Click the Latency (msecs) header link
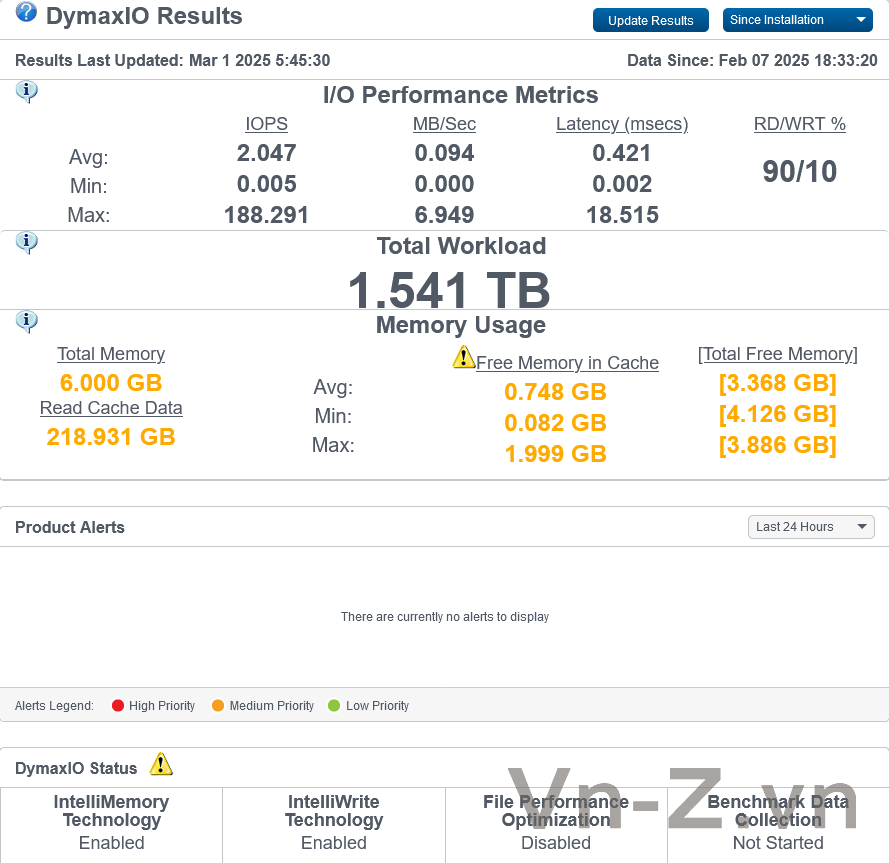 point(622,124)
